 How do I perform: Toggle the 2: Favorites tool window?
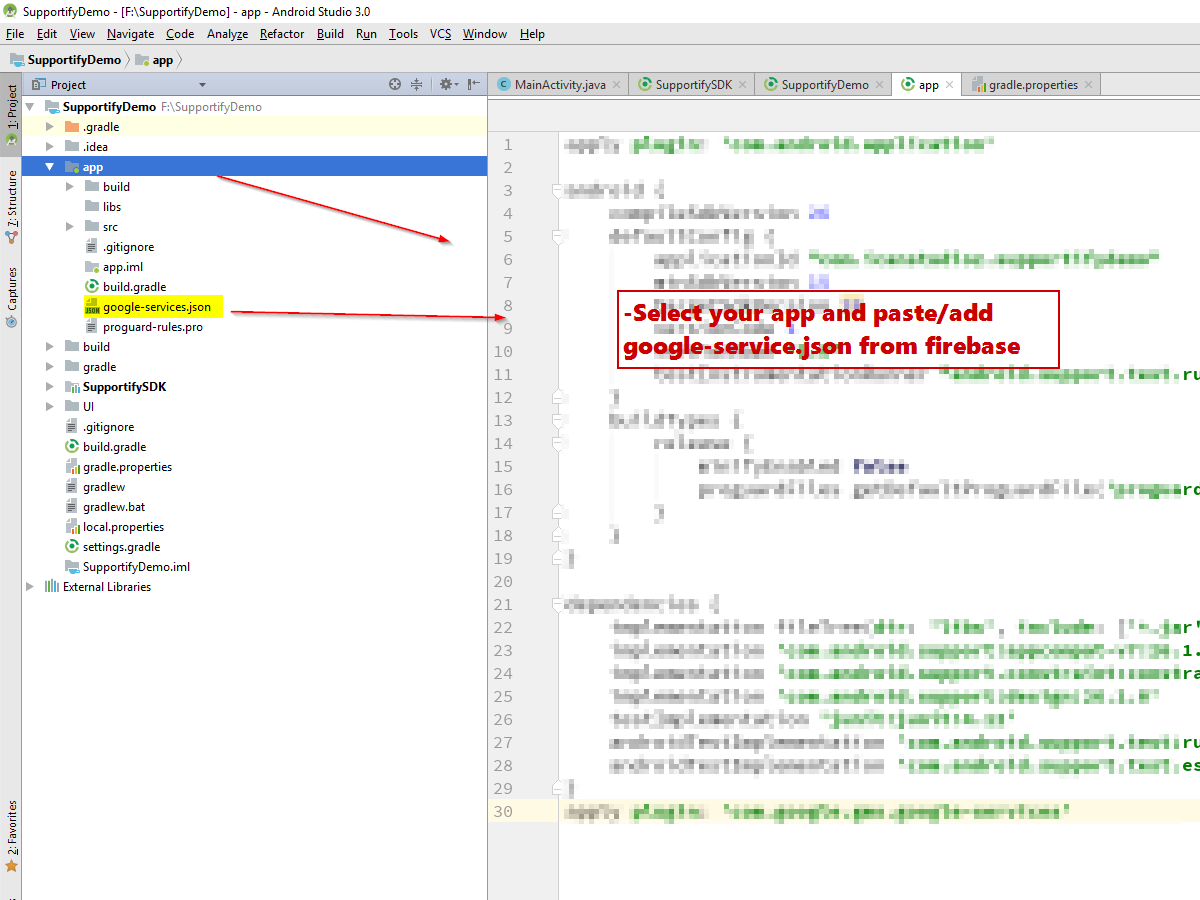point(11,835)
